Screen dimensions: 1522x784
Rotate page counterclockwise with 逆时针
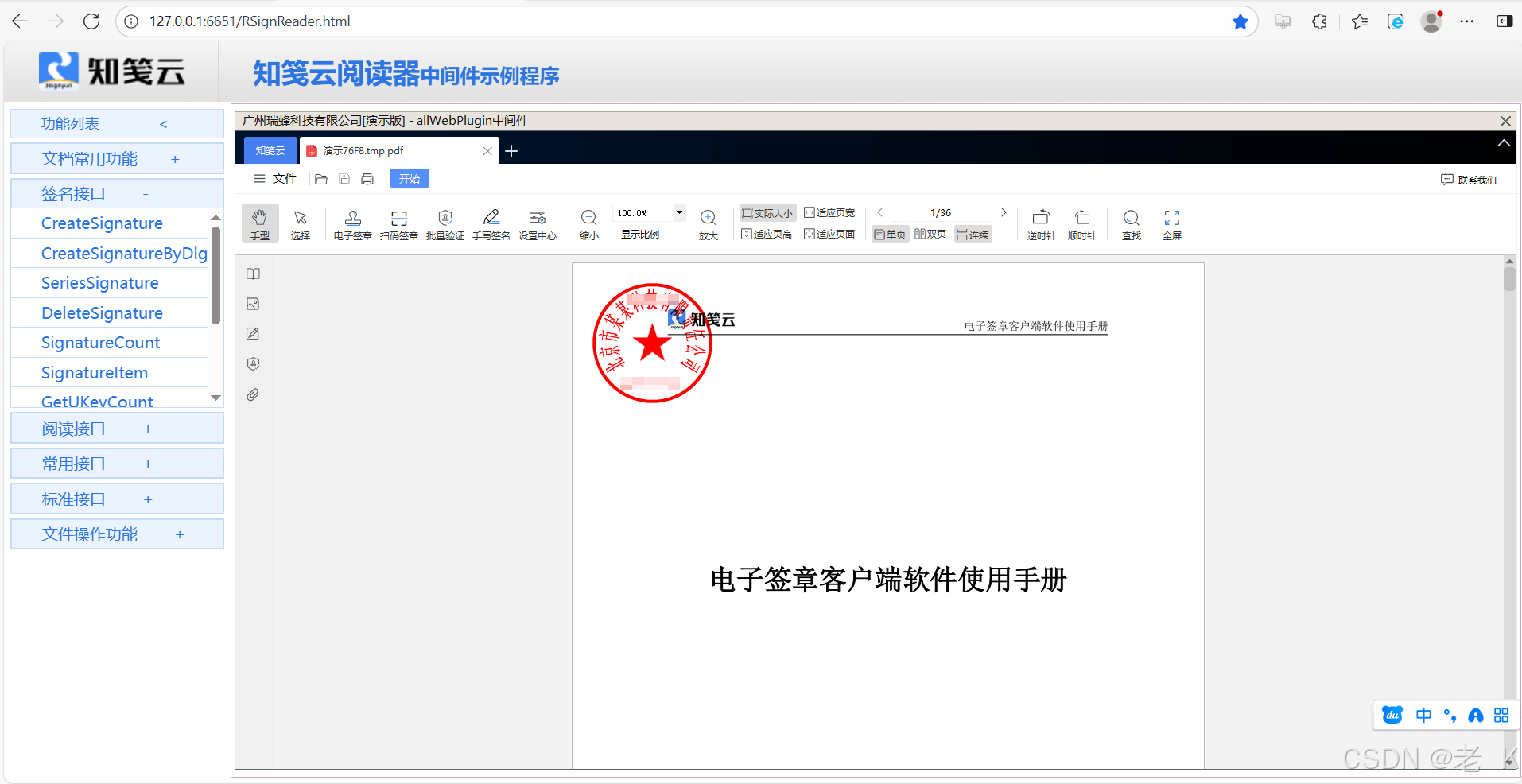tap(1041, 223)
